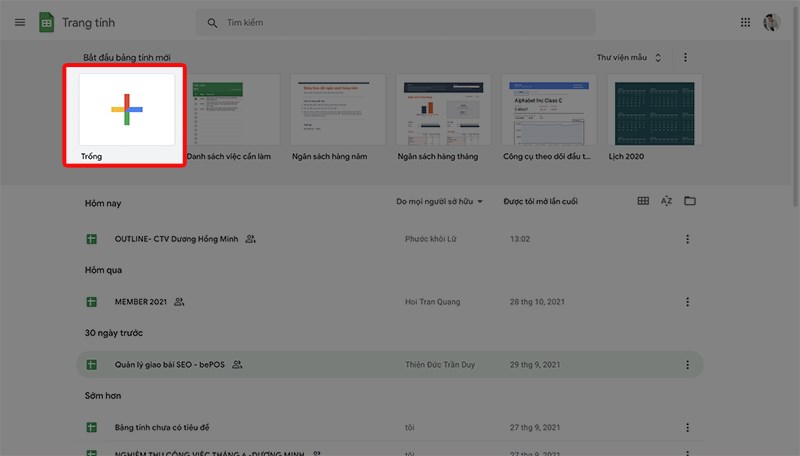This screenshot has width=800, height=456.
Task: Open the main hamburger menu
Action: point(20,22)
